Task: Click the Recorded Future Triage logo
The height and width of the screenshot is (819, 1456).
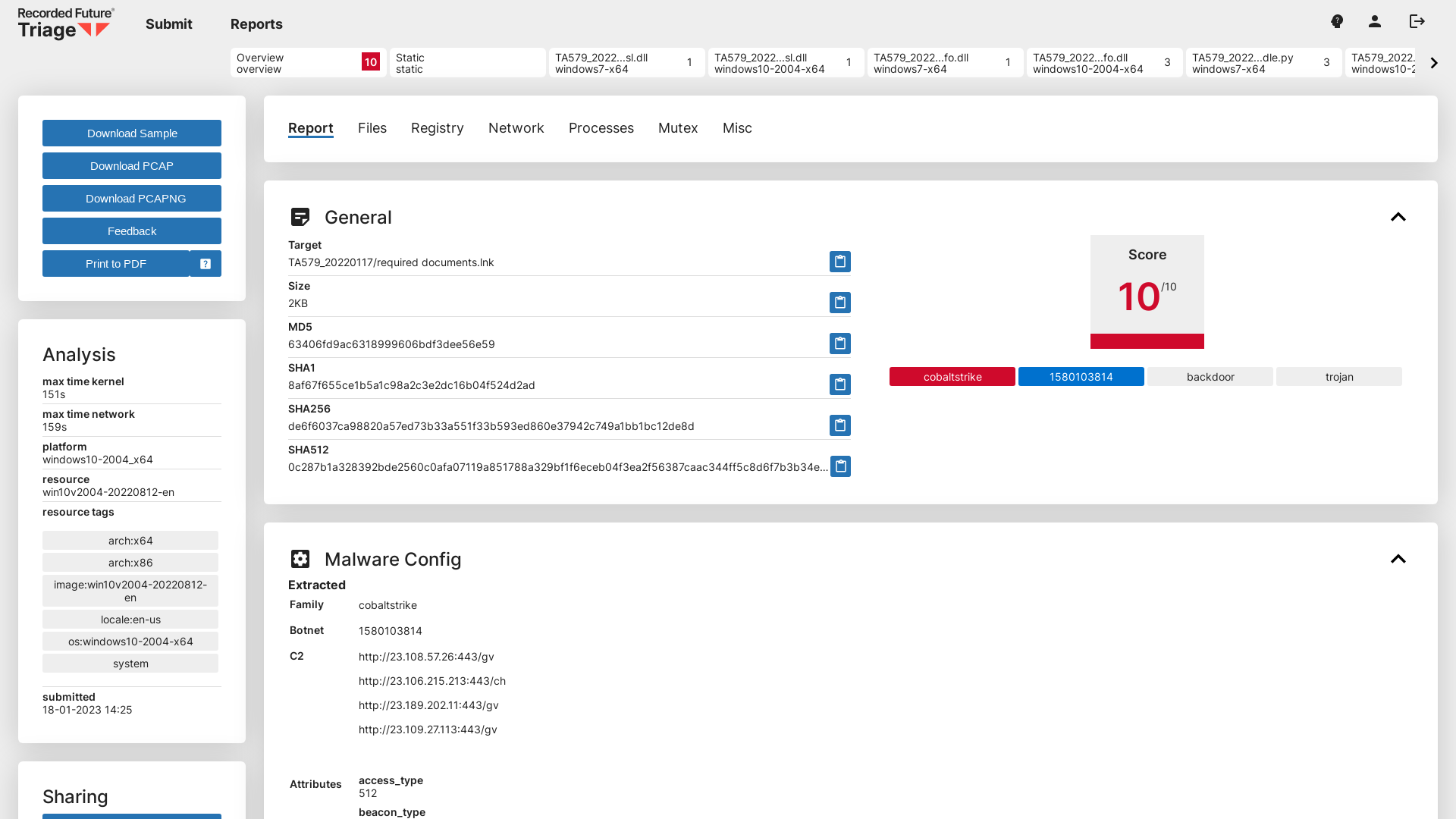Action: click(66, 24)
